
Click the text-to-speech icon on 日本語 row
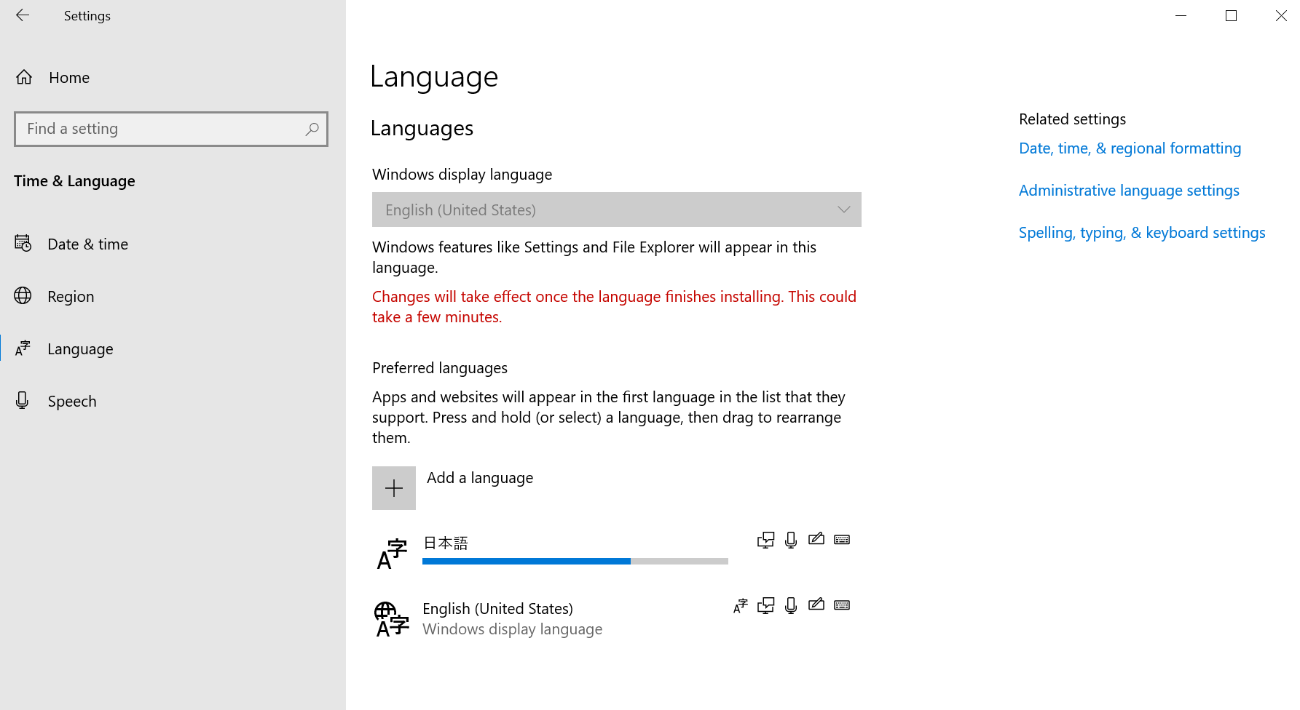click(x=766, y=540)
